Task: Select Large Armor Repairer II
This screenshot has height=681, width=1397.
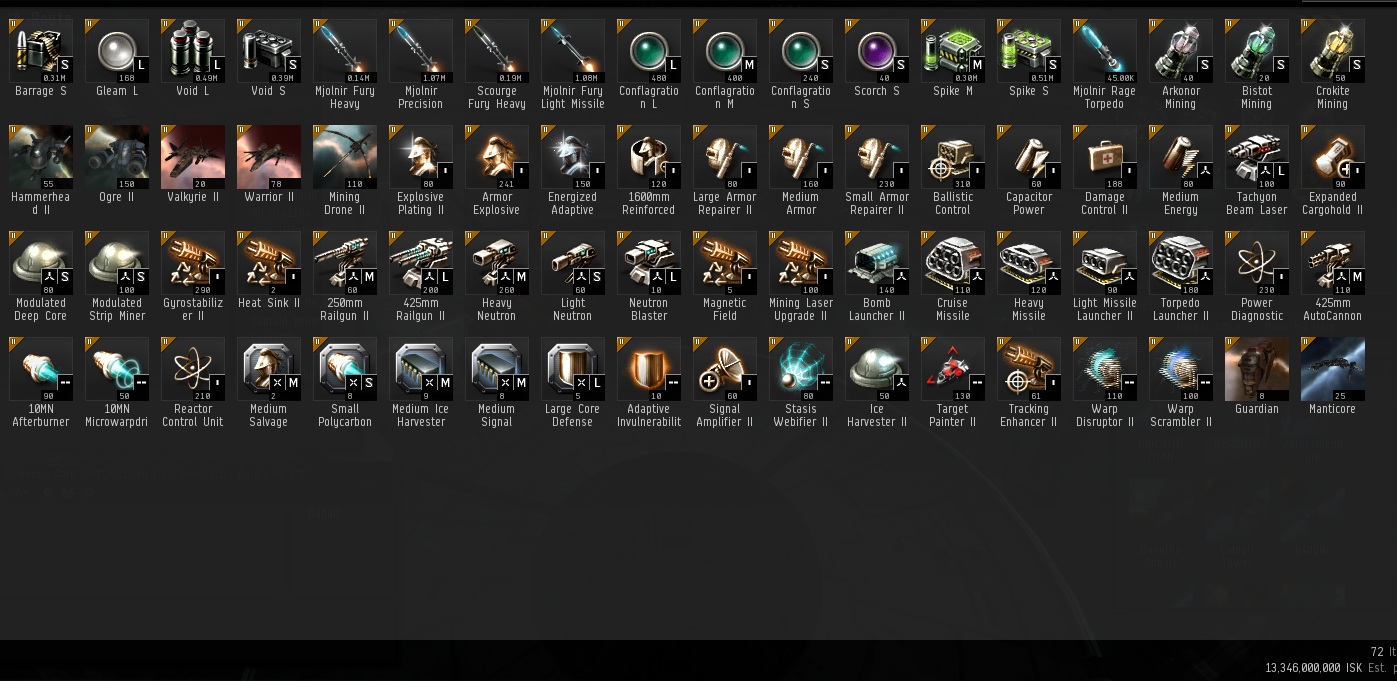Action: 725,157
